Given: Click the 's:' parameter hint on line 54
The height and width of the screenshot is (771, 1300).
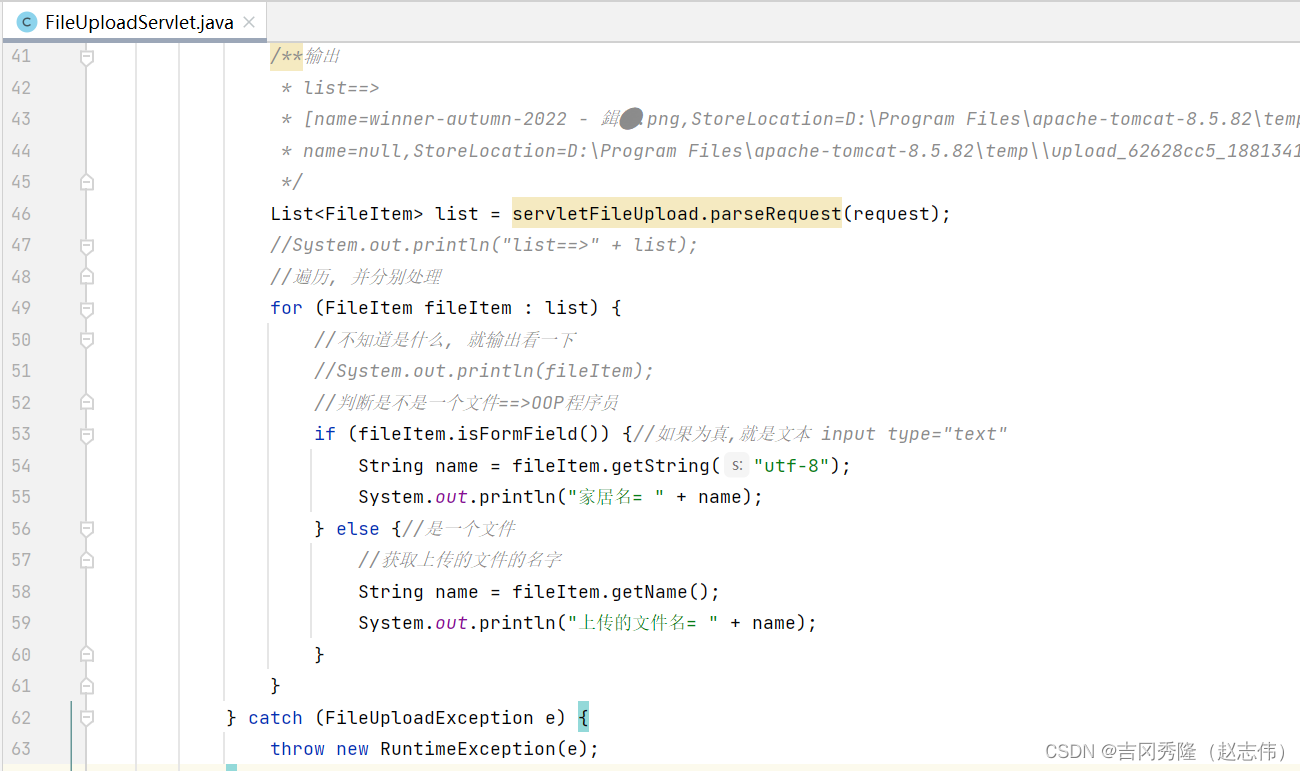Looking at the screenshot, I should coord(736,465).
